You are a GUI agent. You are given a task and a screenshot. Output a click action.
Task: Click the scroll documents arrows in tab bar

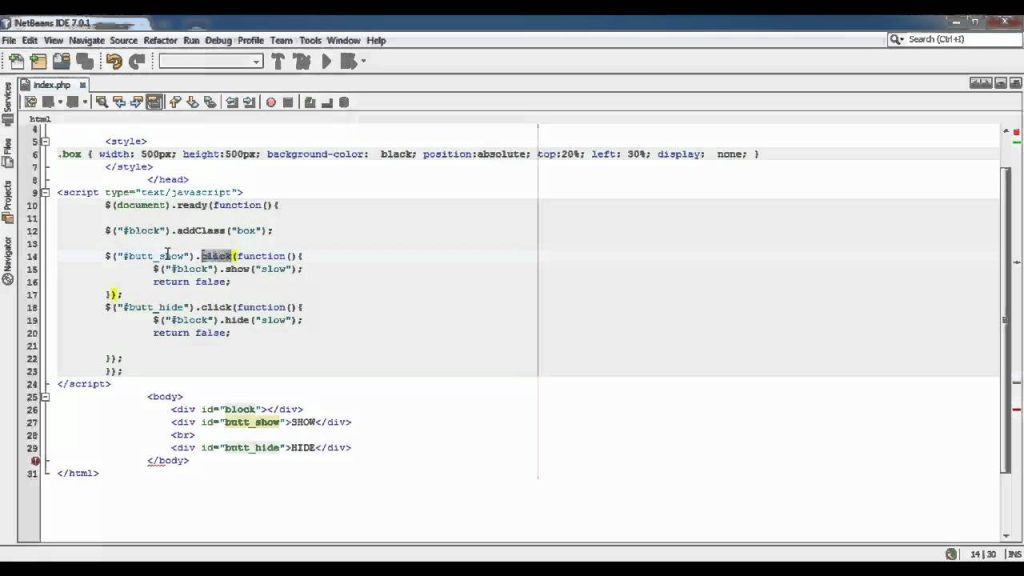[x=980, y=83]
